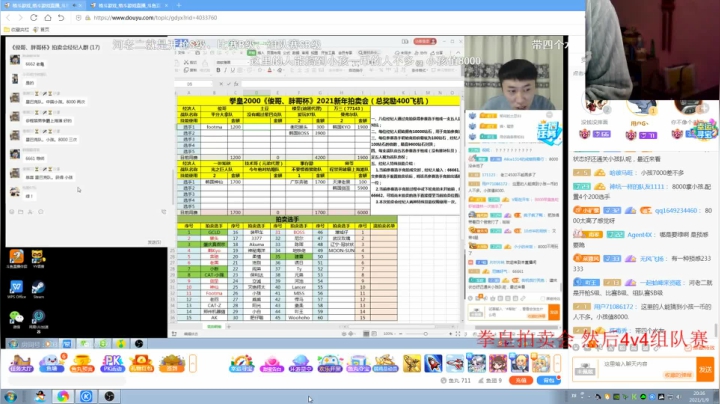
Task: Open 鱼塘 icon in the stream bar
Action: pos(51,363)
